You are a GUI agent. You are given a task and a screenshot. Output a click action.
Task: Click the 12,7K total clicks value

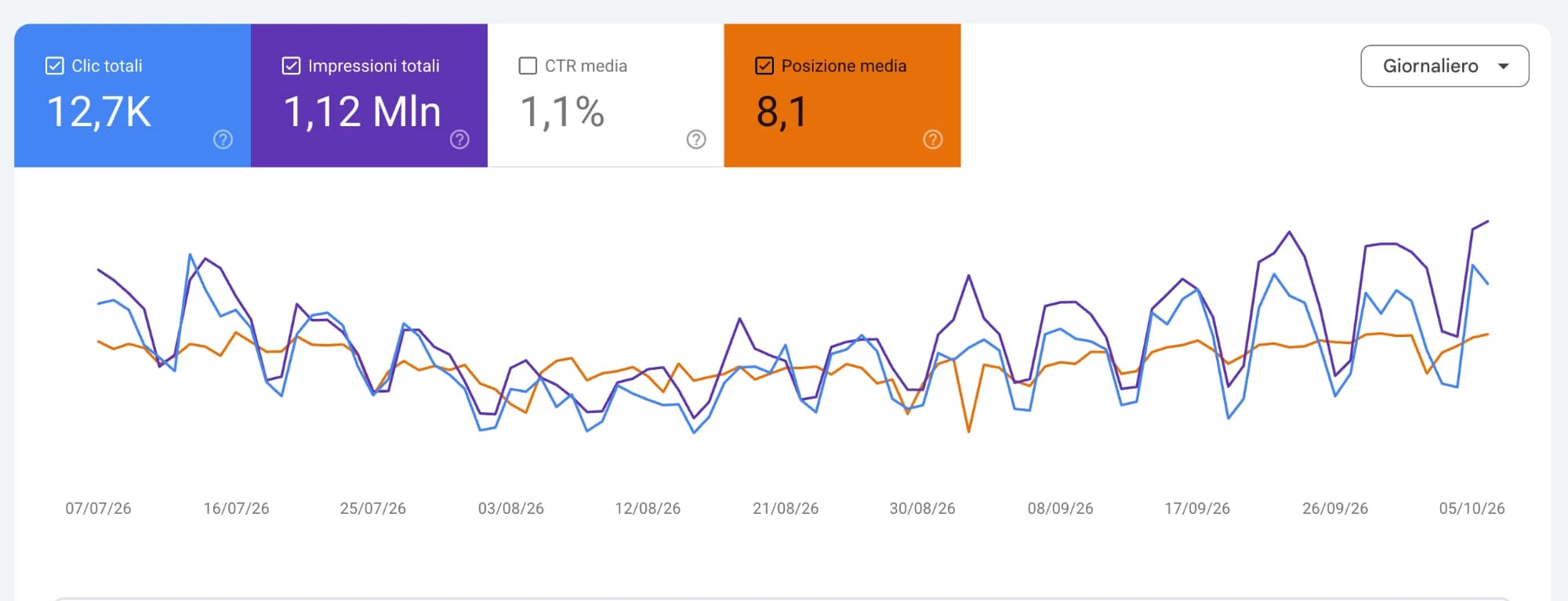point(99,112)
